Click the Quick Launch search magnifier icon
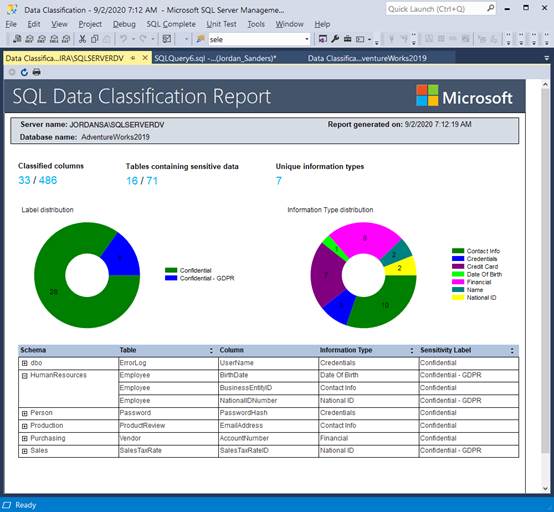 click(490, 8)
